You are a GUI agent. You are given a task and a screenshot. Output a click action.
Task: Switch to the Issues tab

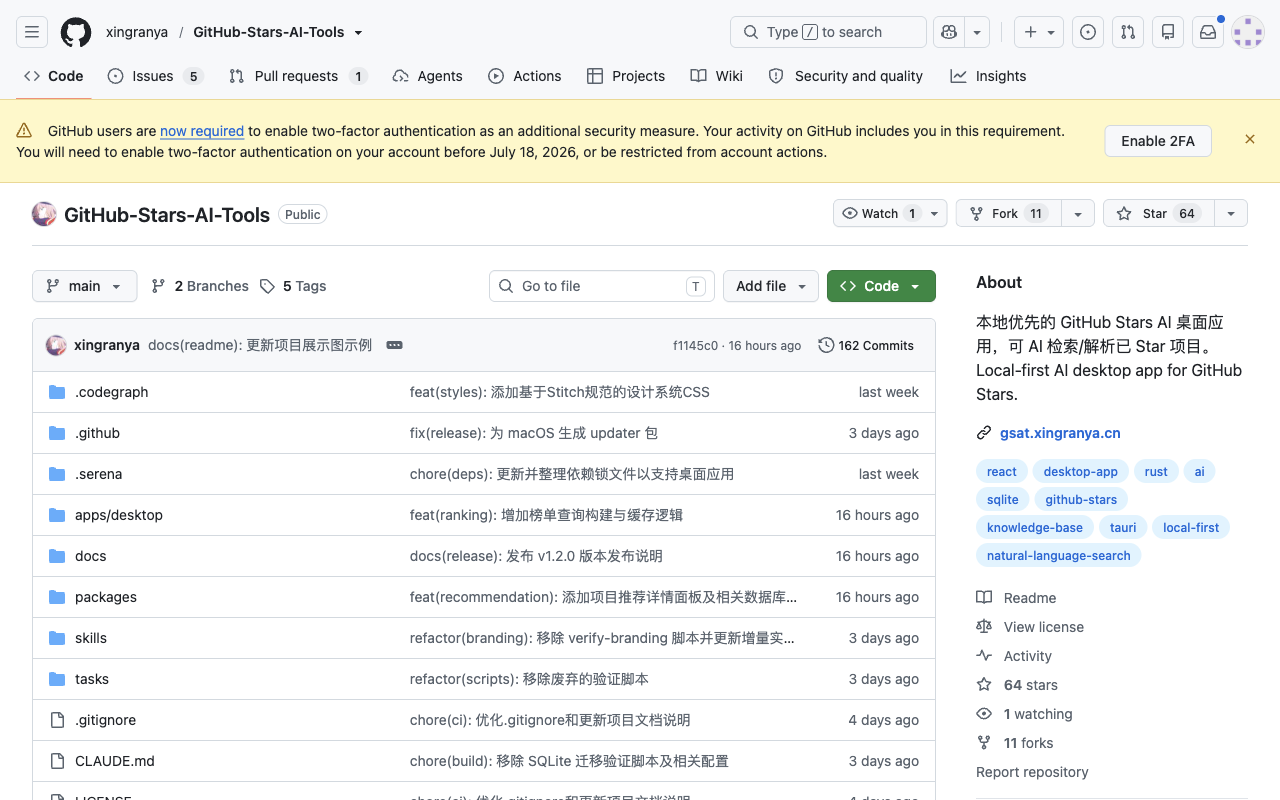pyautogui.click(x=155, y=76)
